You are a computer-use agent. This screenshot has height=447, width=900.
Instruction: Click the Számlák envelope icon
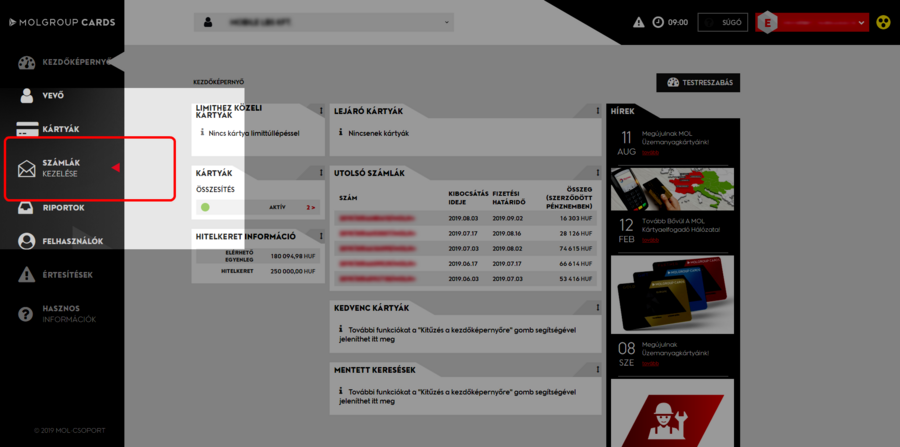coord(27,168)
